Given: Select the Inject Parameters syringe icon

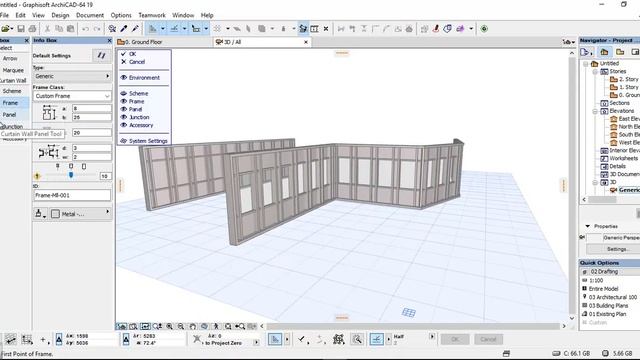Looking at the screenshot, I should tap(135, 29).
